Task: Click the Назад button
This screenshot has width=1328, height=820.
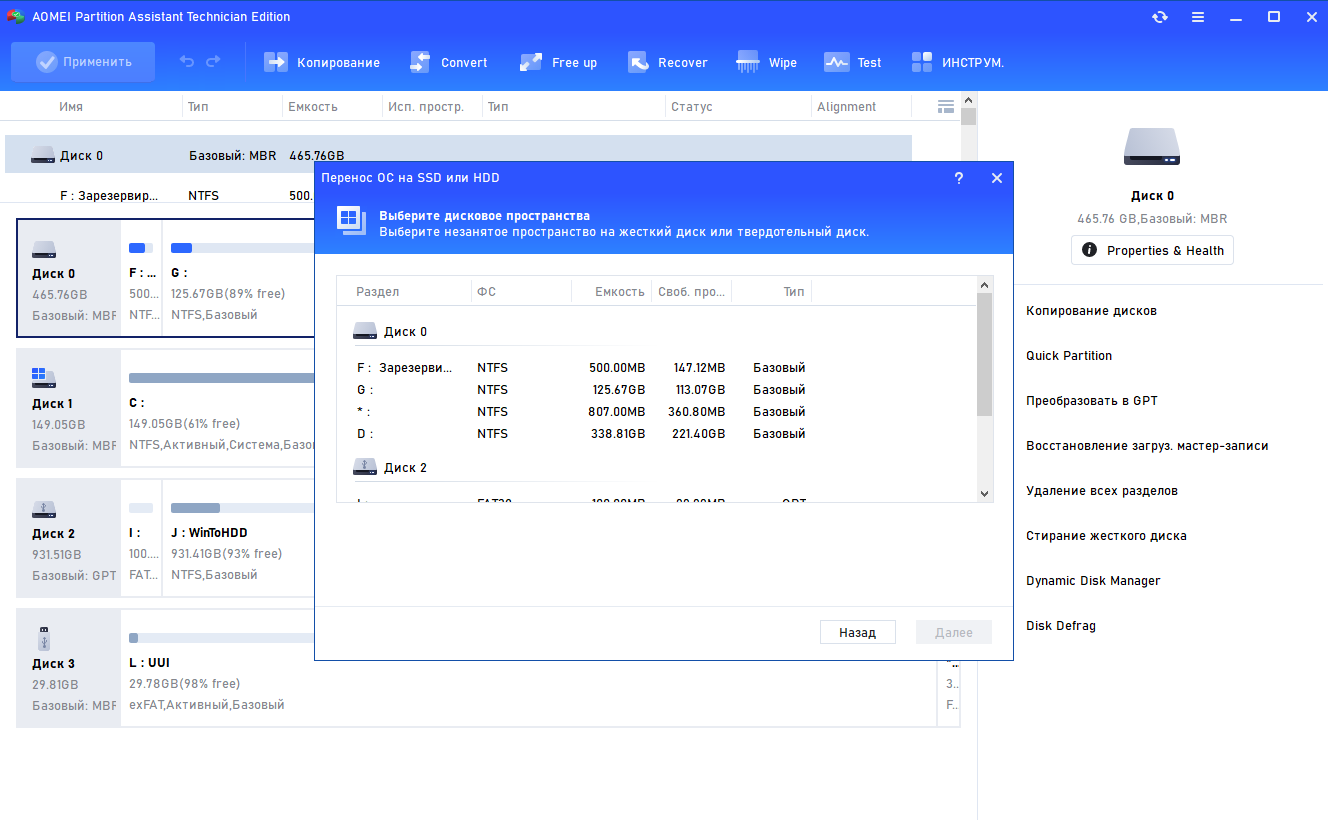Action: (858, 632)
